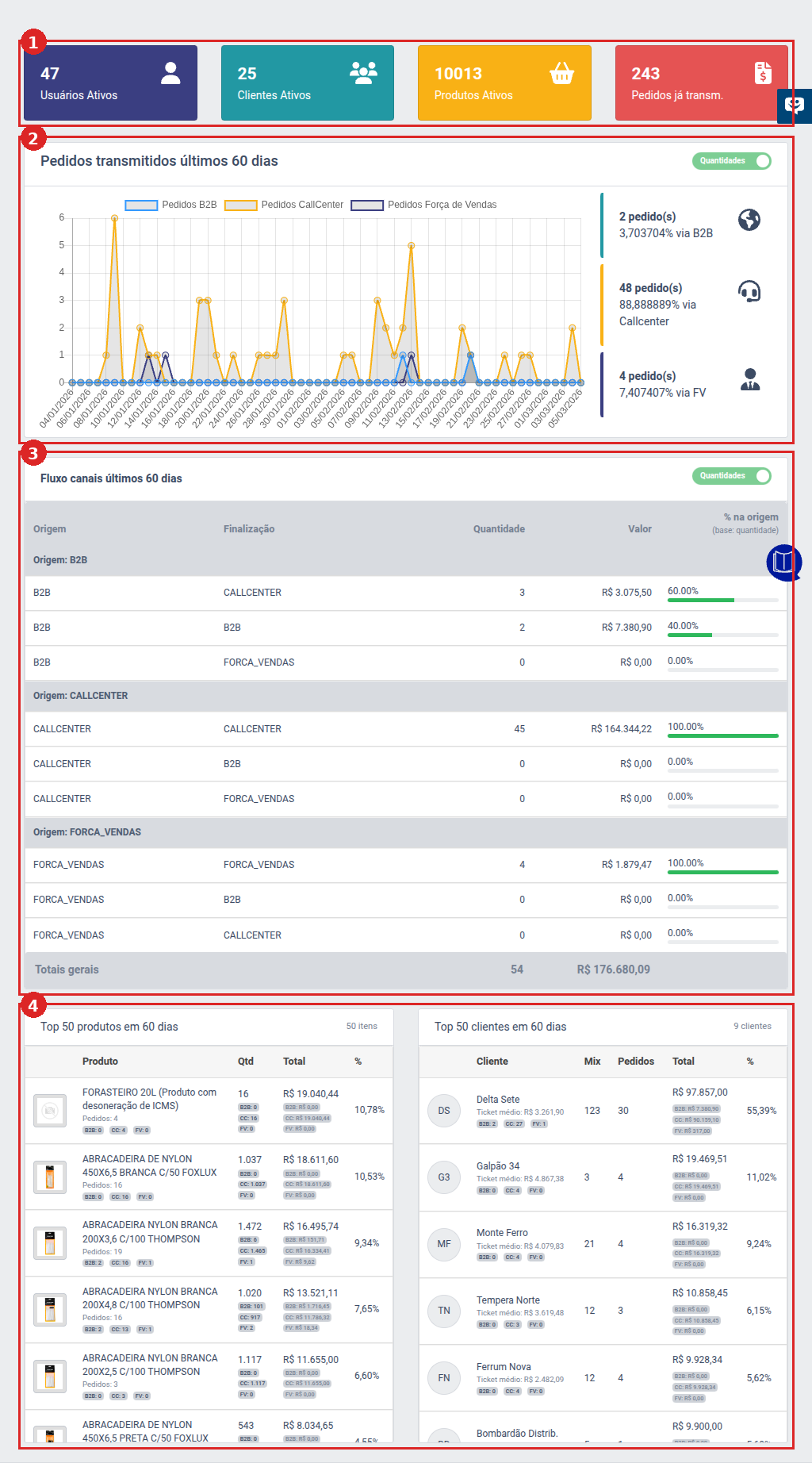Sort by Quantidade column header
Viewport: 812px width, 1463px height.
(x=499, y=529)
